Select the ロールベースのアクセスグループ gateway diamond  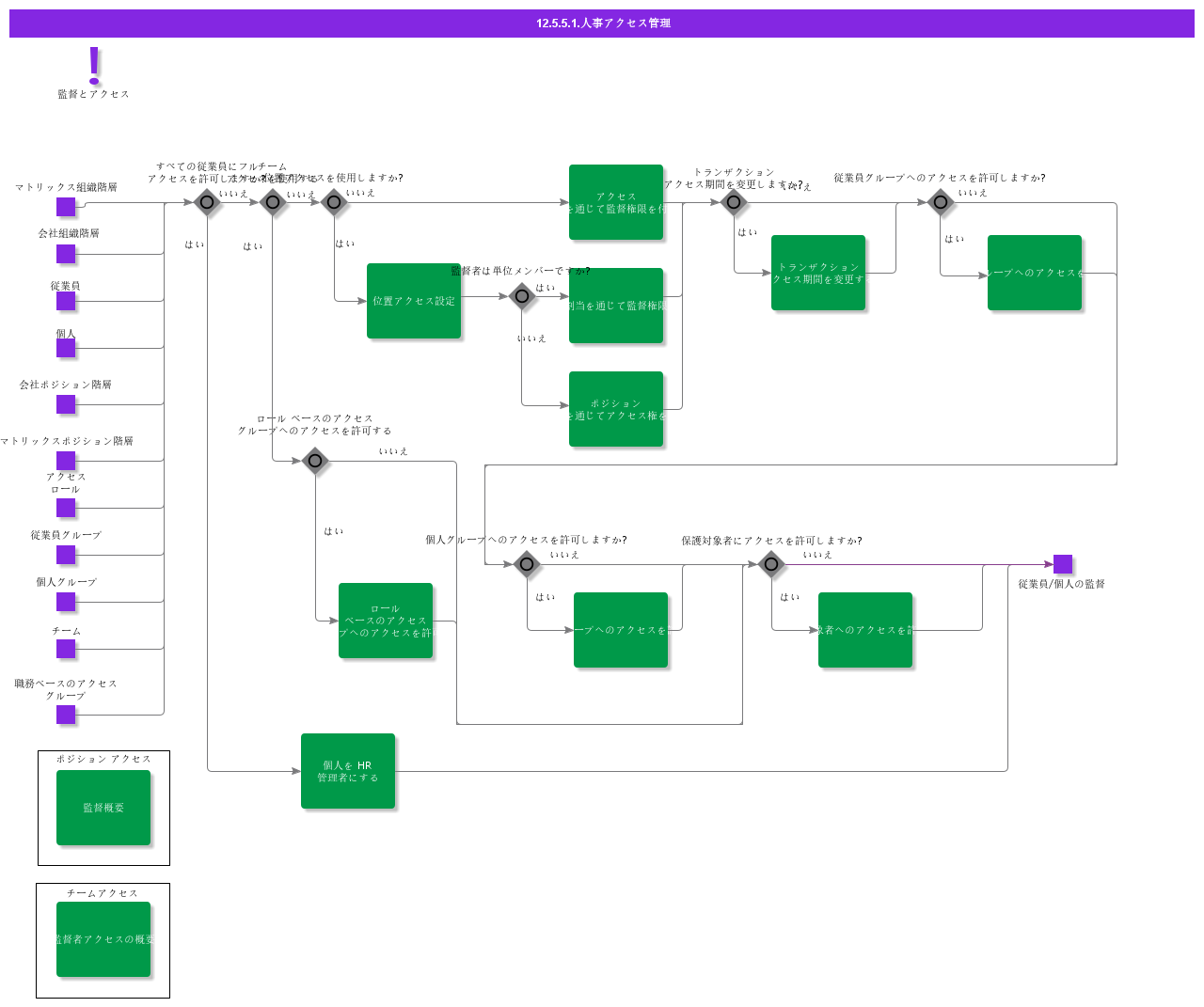(x=315, y=461)
